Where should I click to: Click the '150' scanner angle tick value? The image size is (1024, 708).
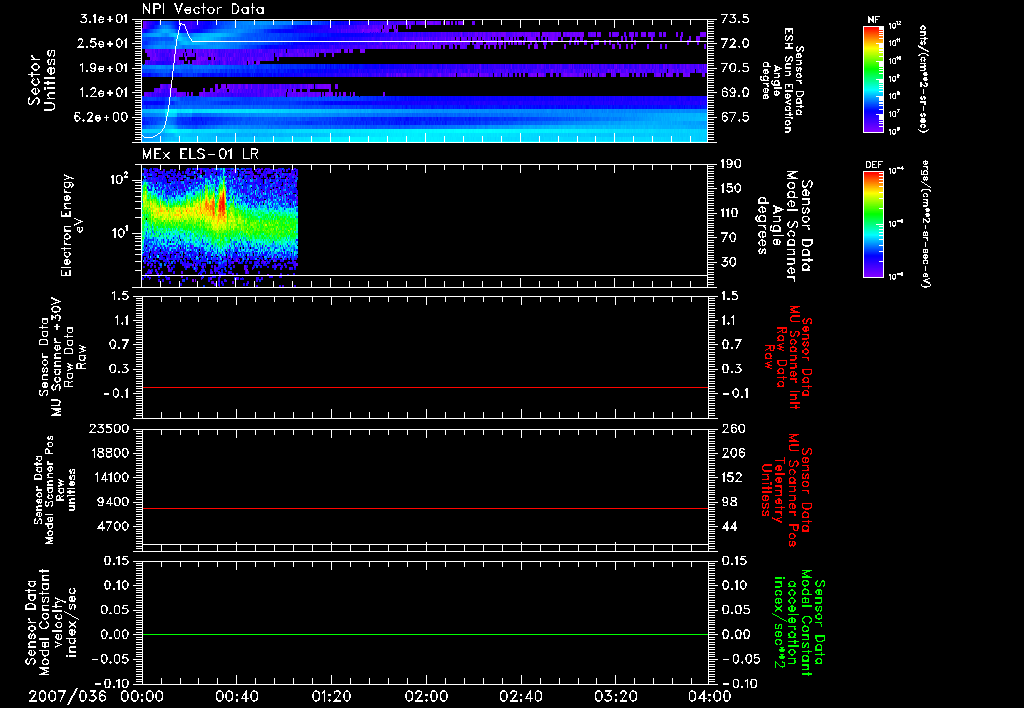(x=731, y=188)
